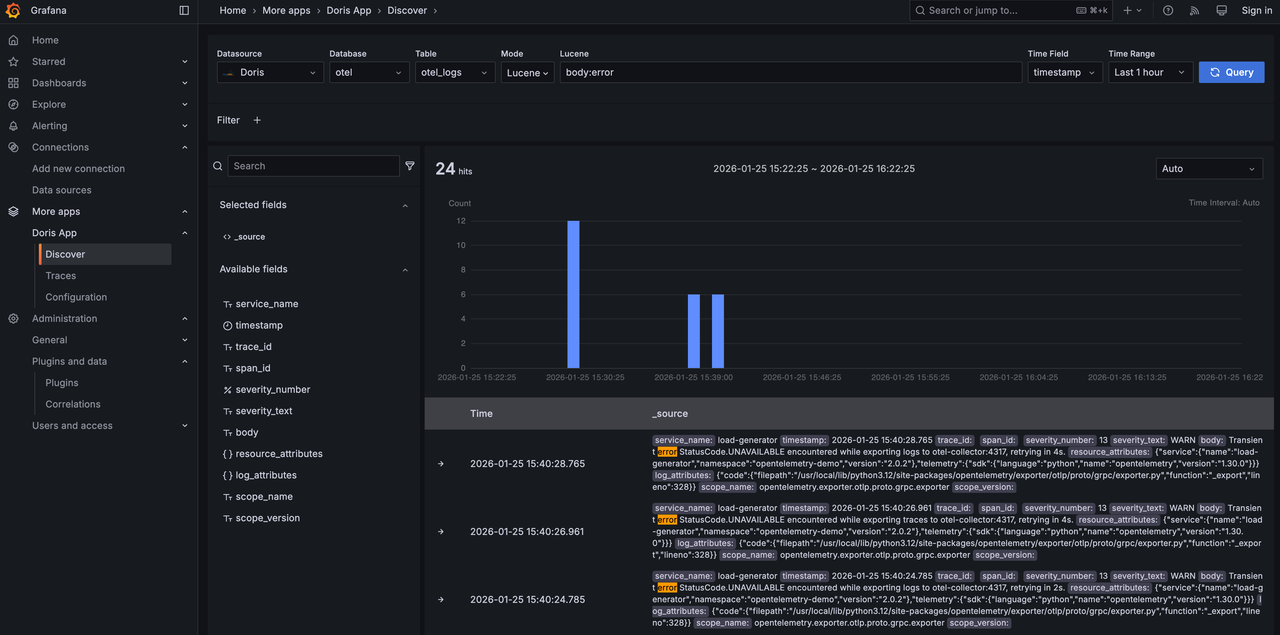The height and width of the screenshot is (635, 1280).
Task: Open the Last 1 hour time range dropdown
Action: (x=1148, y=71)
